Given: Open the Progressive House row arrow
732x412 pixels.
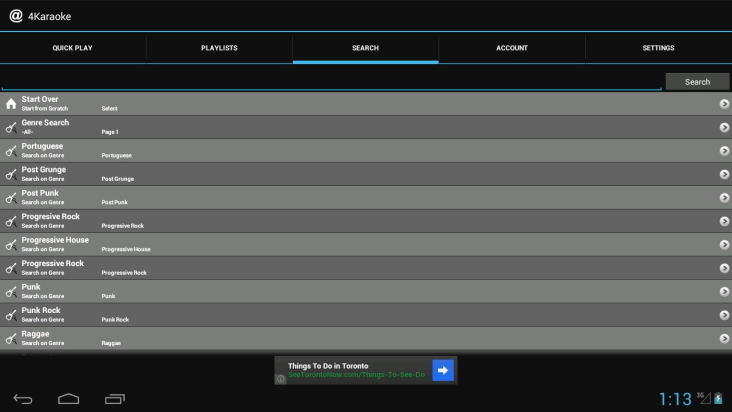Looking at the screenshot, I should click(724, 244).
